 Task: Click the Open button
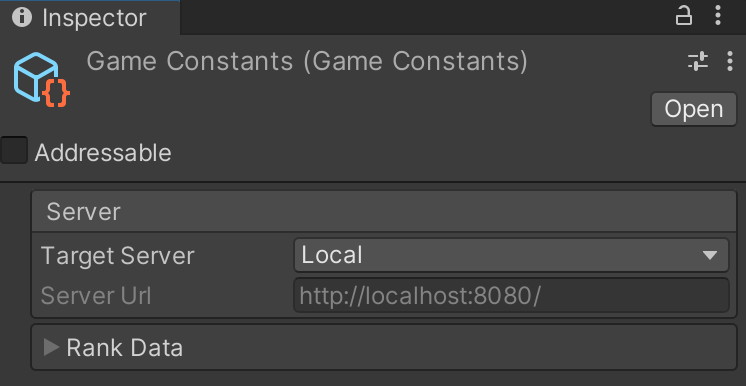pyautogui.click(x=694, y=109)
